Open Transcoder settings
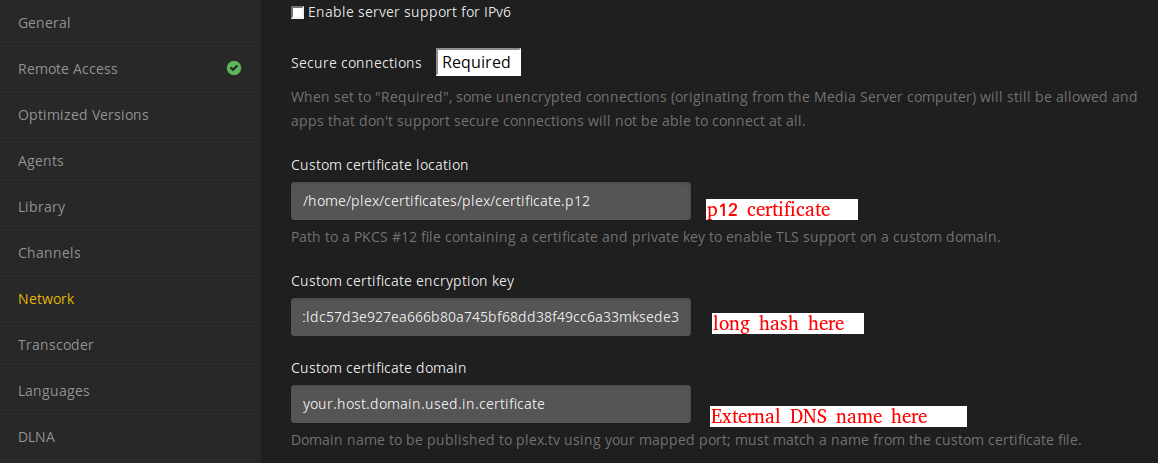The width and height of the screenshot is (1158, 463). point(56,345)
